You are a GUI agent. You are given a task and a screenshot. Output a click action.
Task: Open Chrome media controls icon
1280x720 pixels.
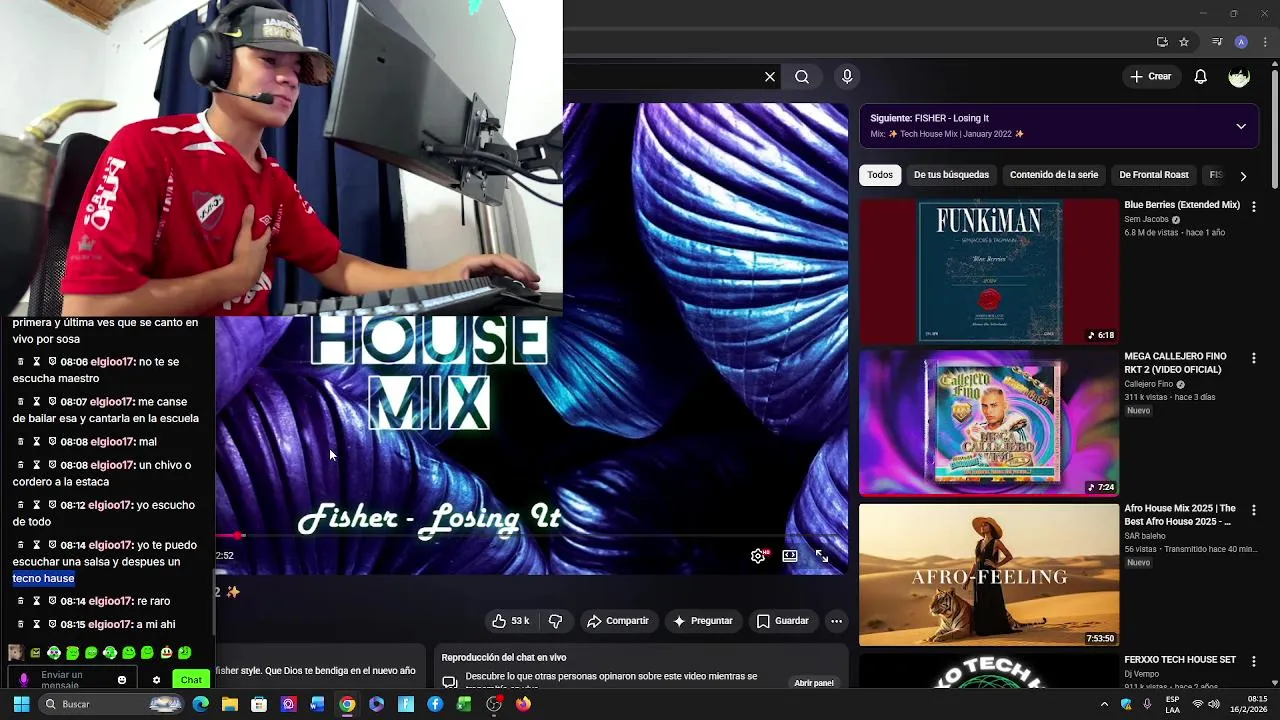pos(1217,42)
